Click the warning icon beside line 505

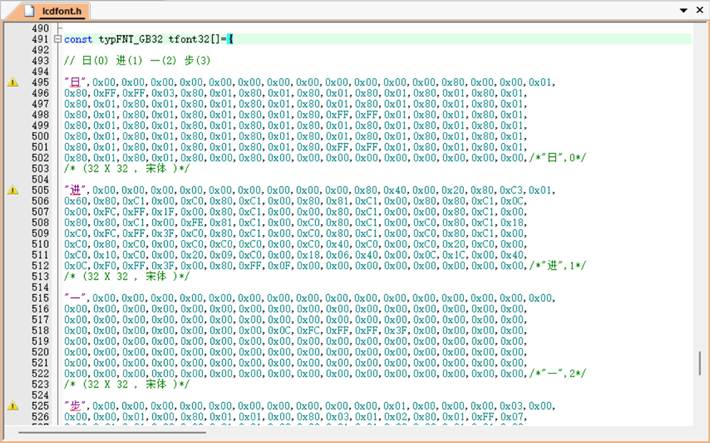pos(13,189)
